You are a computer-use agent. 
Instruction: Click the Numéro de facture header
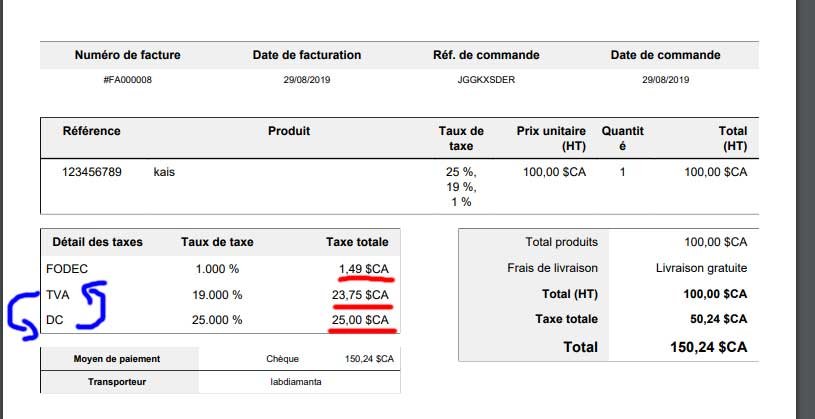(128, 55)
